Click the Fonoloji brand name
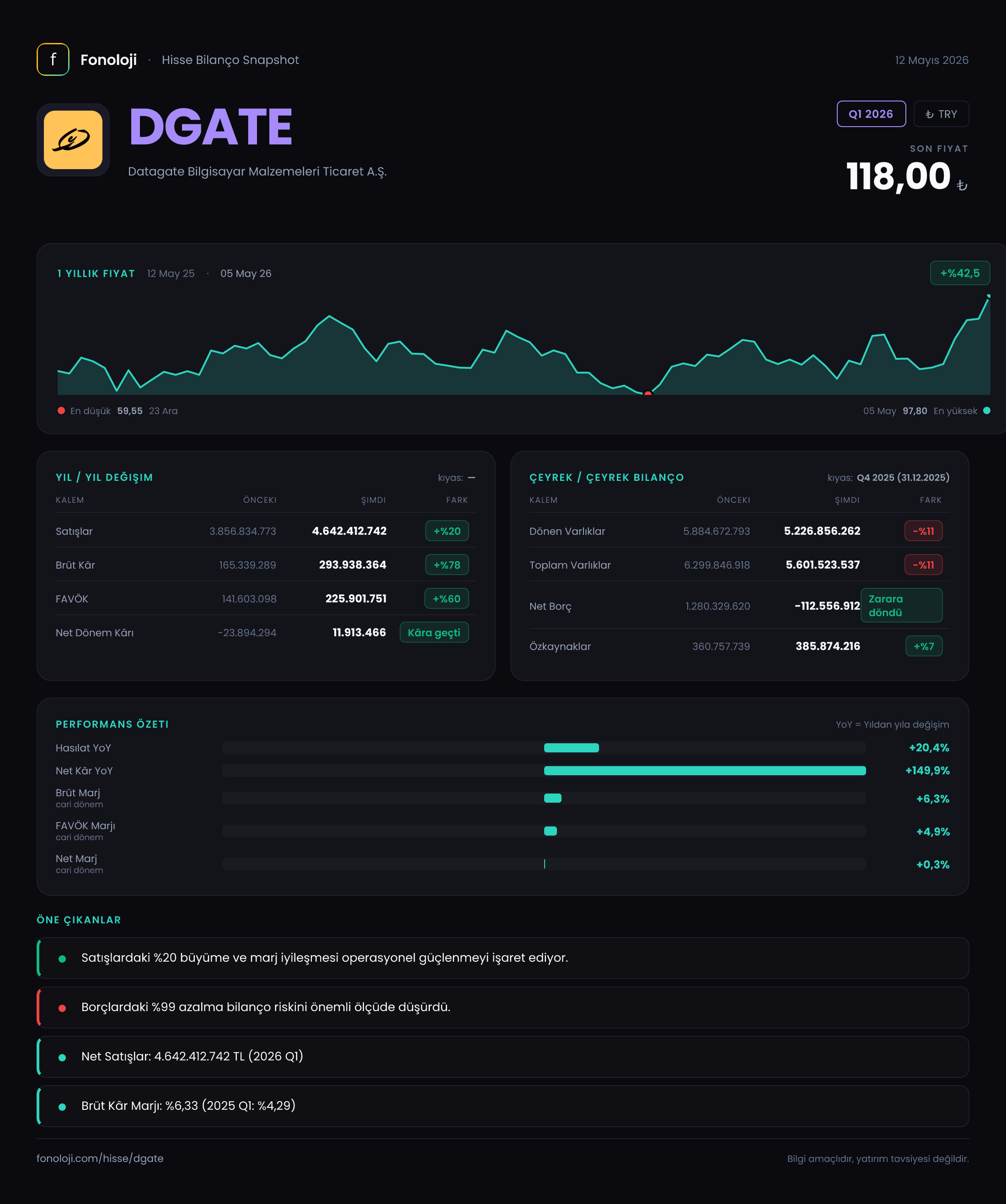 tap(108, 60)
